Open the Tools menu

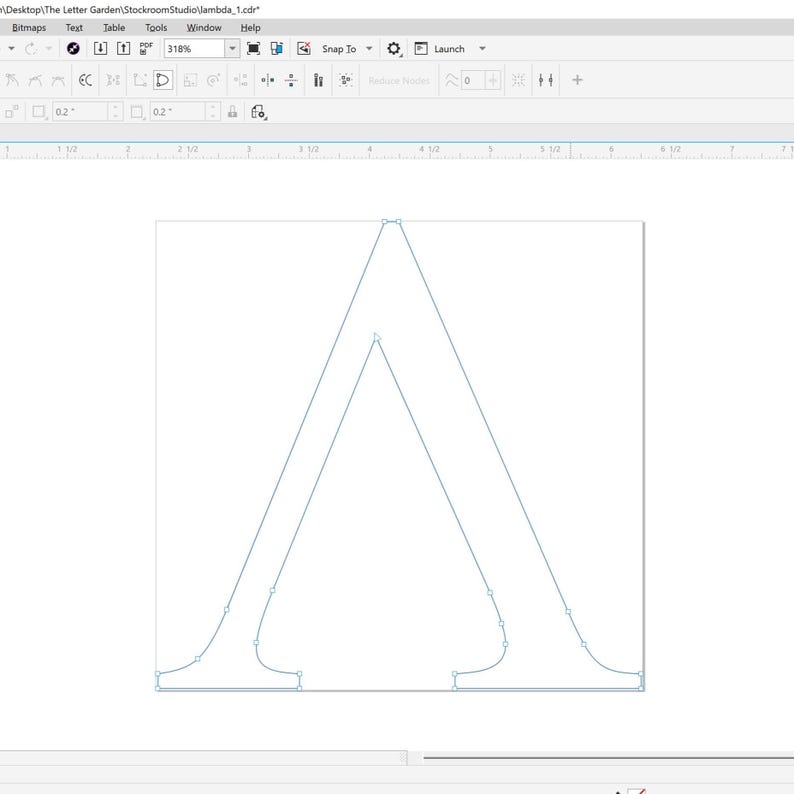coord(156,28)
